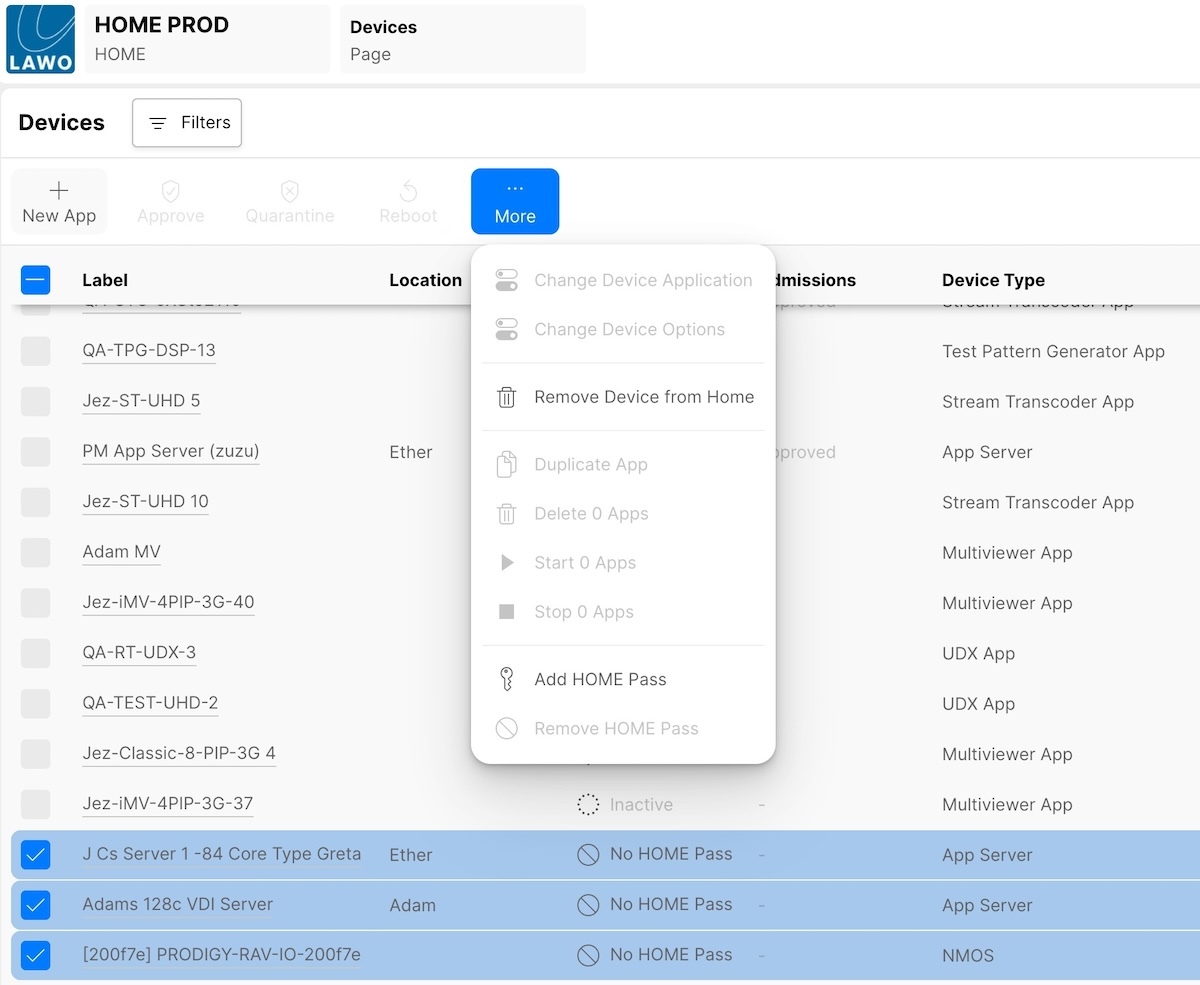This screenshot has height=985, width=1200.
Task: Click the Devices Page breadcrumb
Action: tap(462, 39)
